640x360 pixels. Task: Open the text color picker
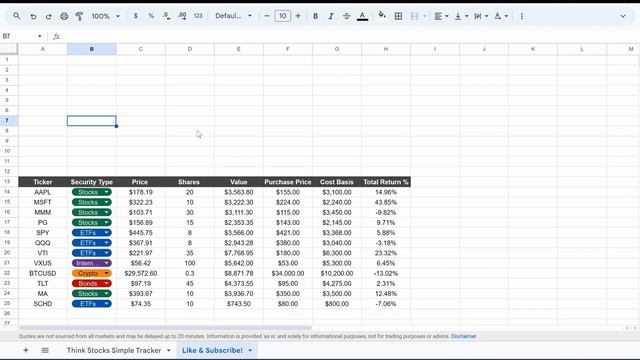pyautogui.click(x=362, y=16)
